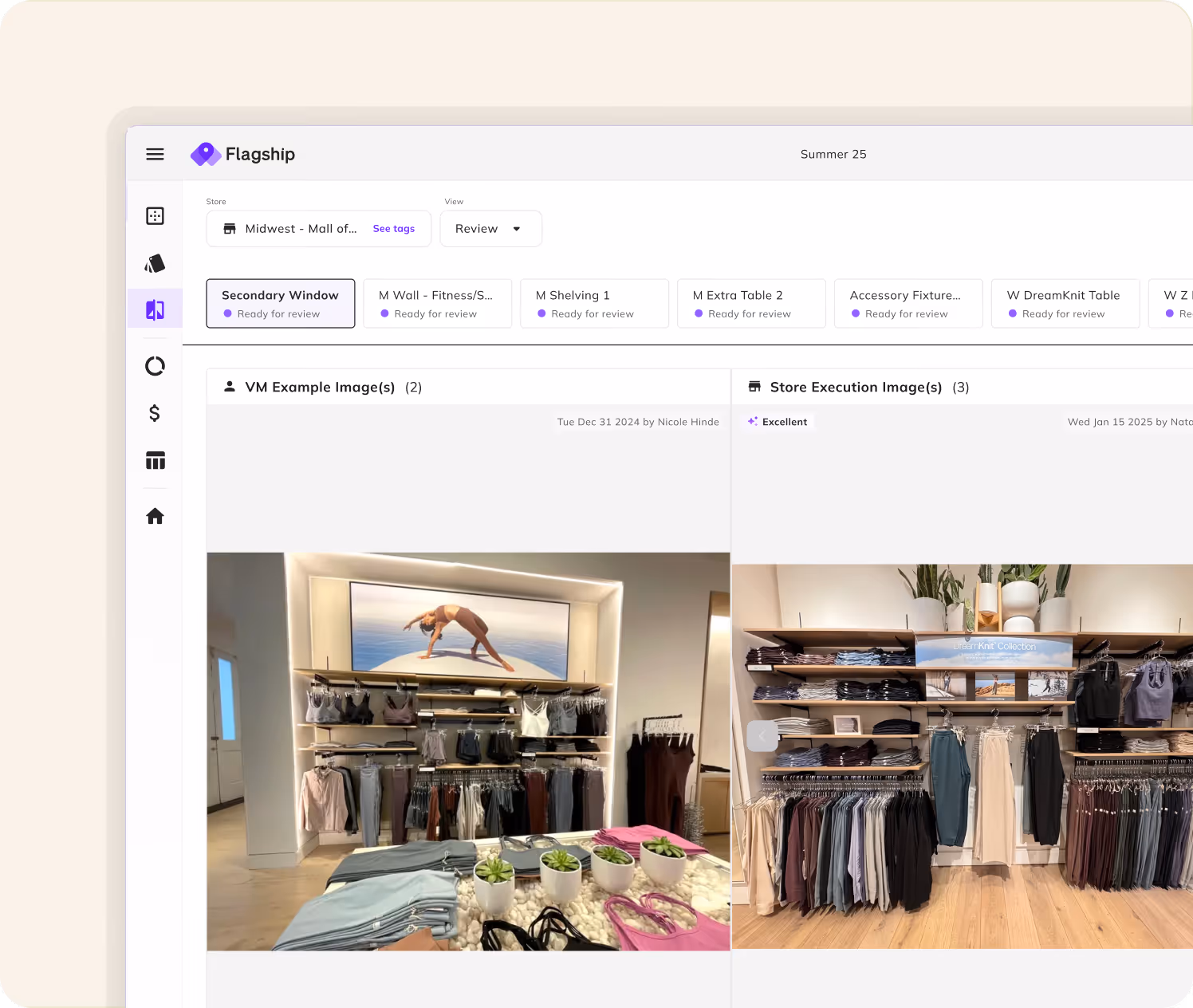Select the Secondary Window tab
This screenshot has height=1008, width=1193.
(x=281, y=303)
